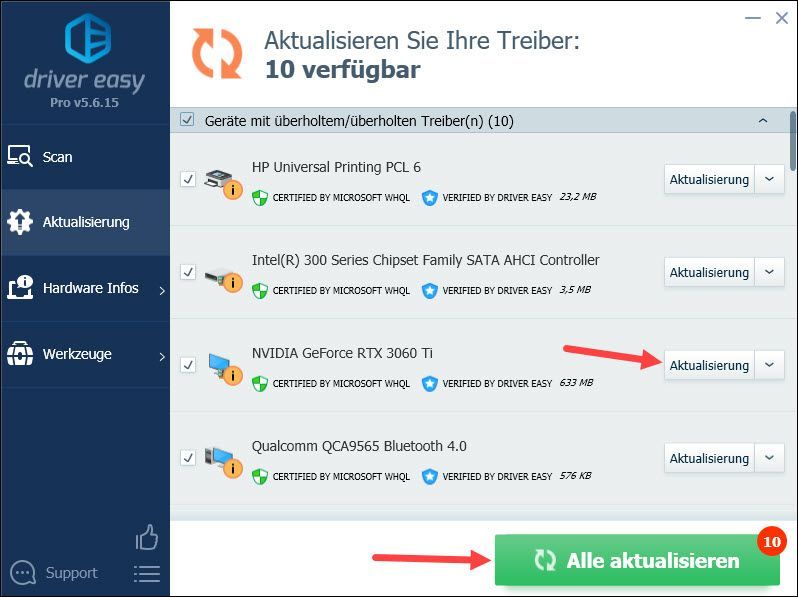Click the thumbs-up feedback icon

pos(147,537)
